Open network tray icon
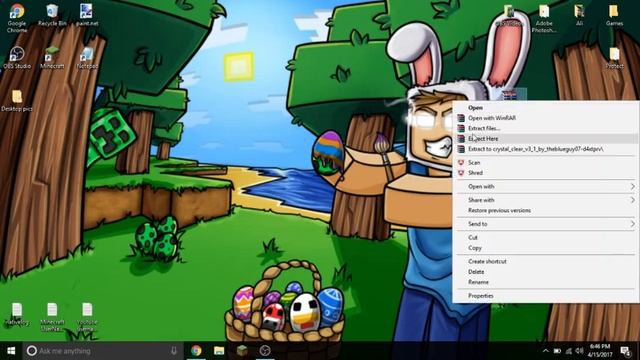640x360 pixels. coord(569,351)
